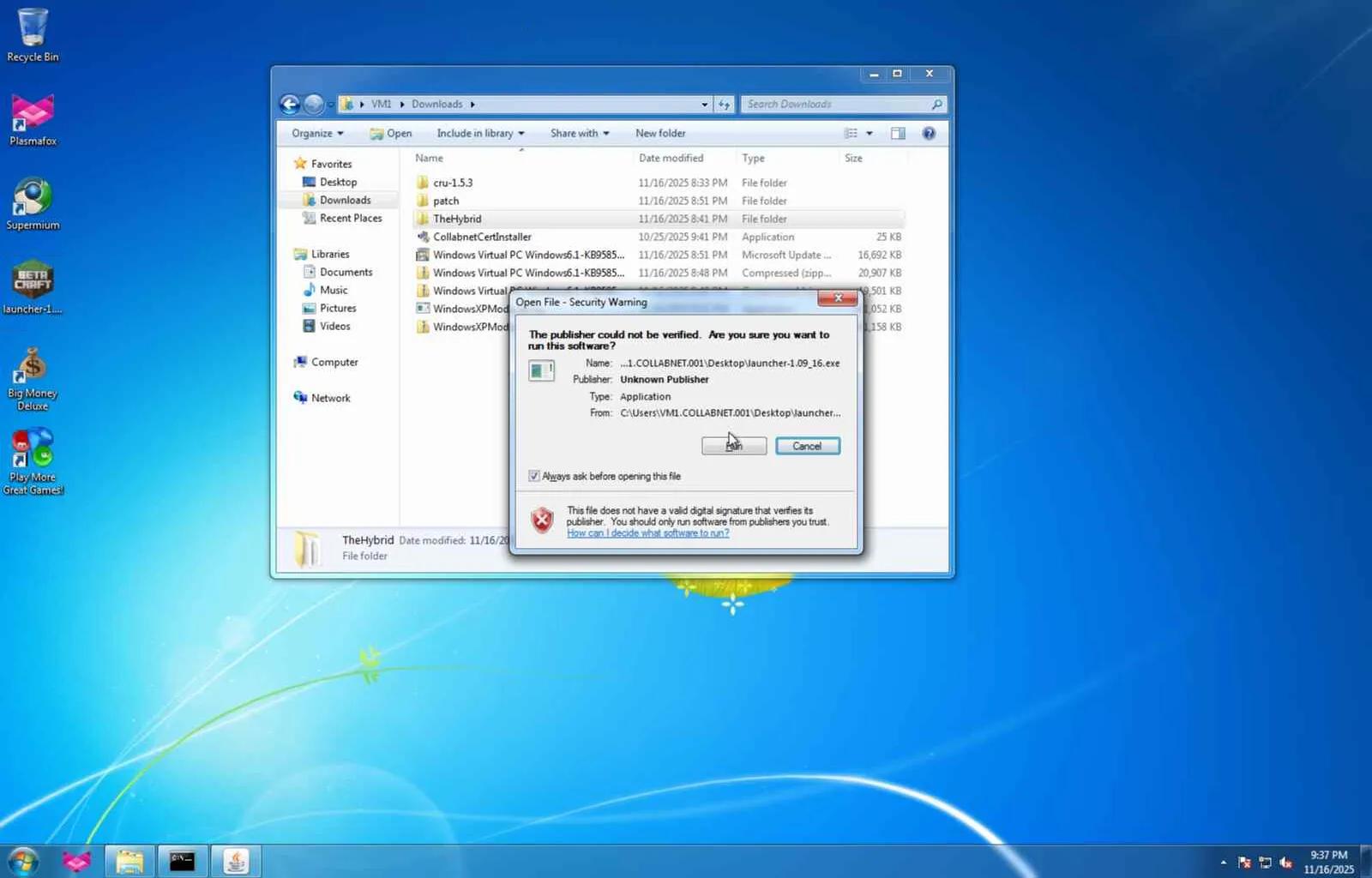1372x878 pixels.
Task: Sort files by Type column
Action: tap(787, 159)
